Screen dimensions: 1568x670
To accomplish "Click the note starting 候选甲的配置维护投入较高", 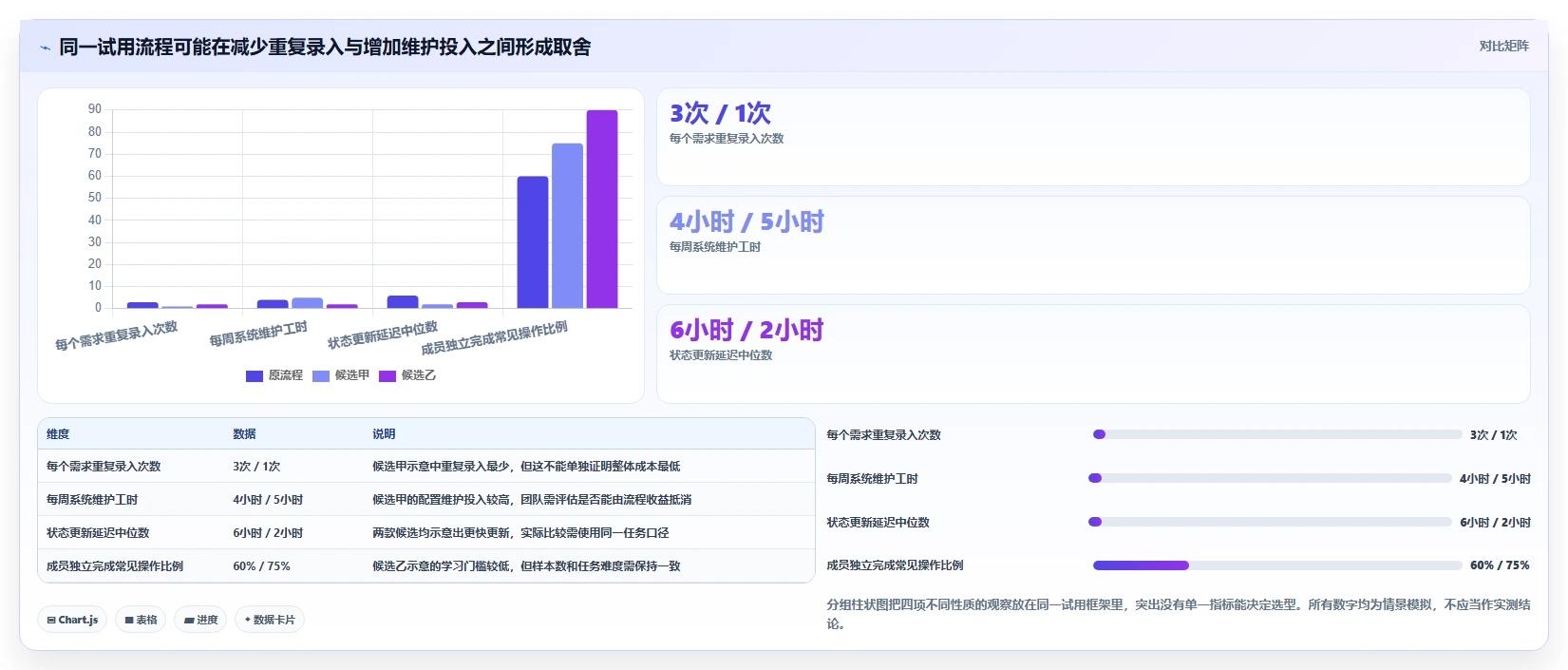I will 532,500.
